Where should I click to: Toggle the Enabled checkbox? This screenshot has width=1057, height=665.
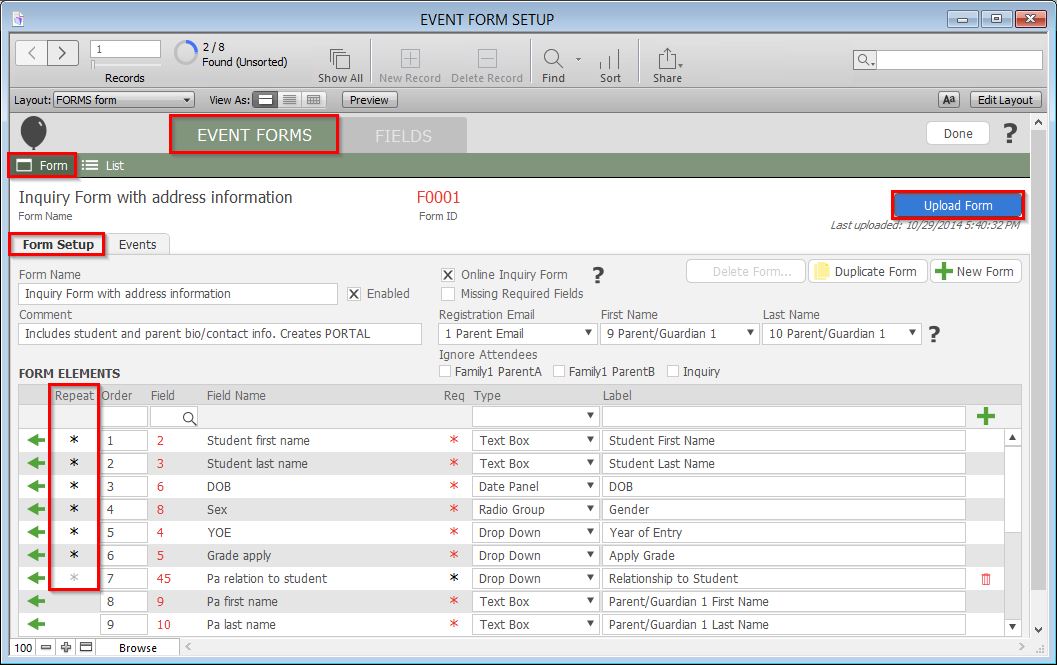point(354,294)
